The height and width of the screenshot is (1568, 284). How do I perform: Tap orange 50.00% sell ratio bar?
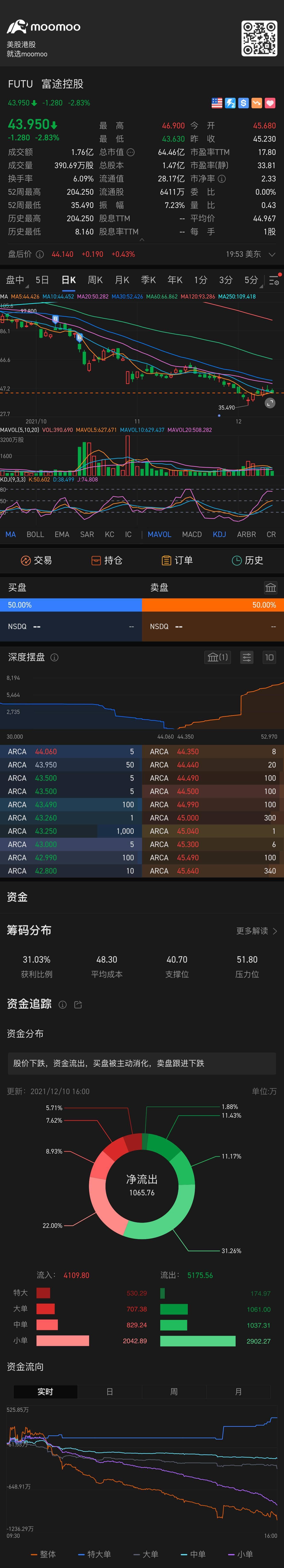click(213, 605)
